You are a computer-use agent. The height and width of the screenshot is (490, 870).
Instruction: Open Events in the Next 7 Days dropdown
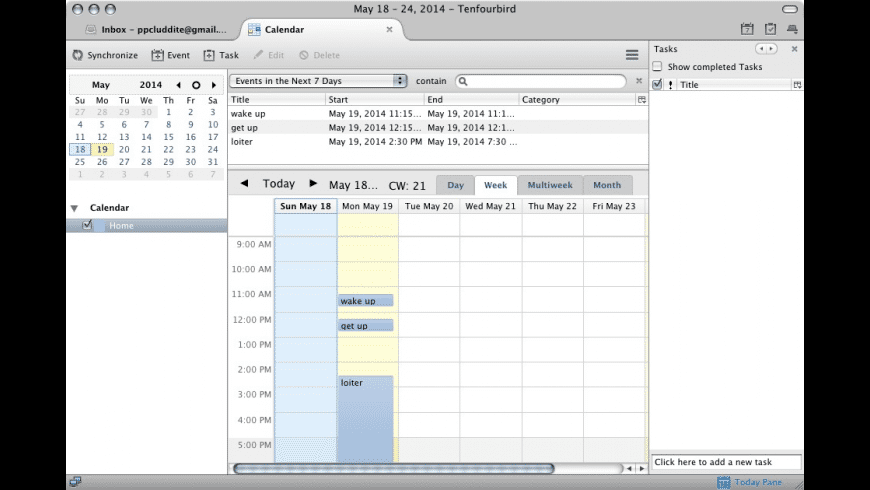point(318,81)
